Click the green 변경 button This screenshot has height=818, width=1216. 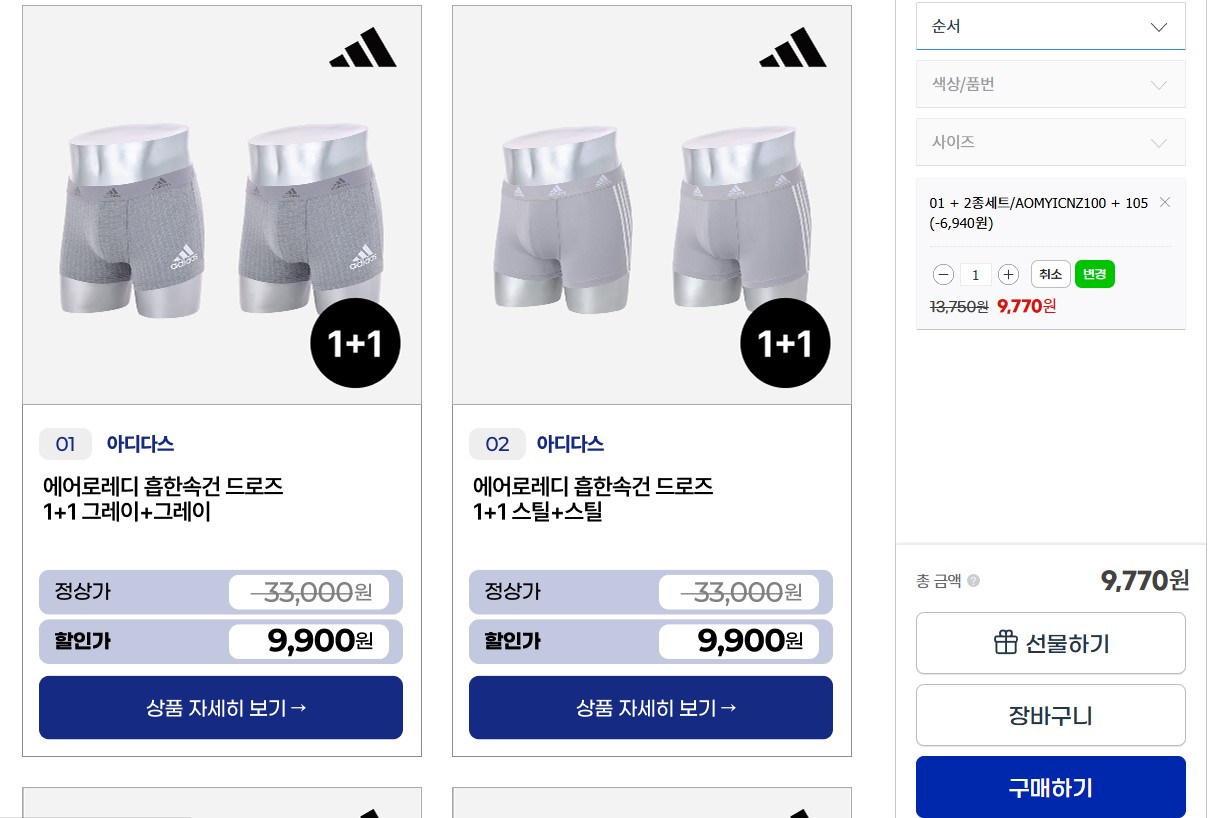click(x=1094, y=274)
